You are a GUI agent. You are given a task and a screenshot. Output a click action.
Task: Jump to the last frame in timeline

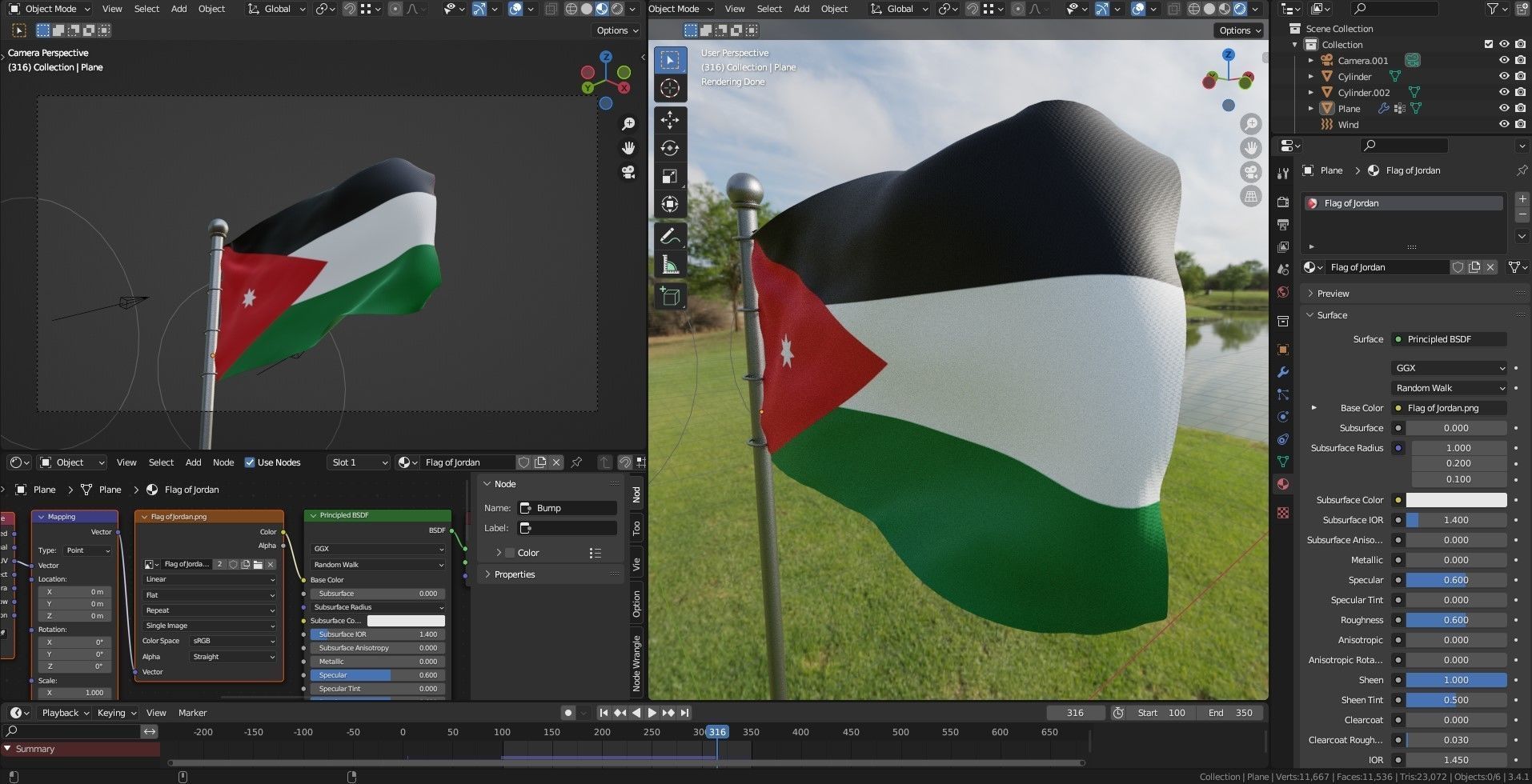[x=684, y=713]
